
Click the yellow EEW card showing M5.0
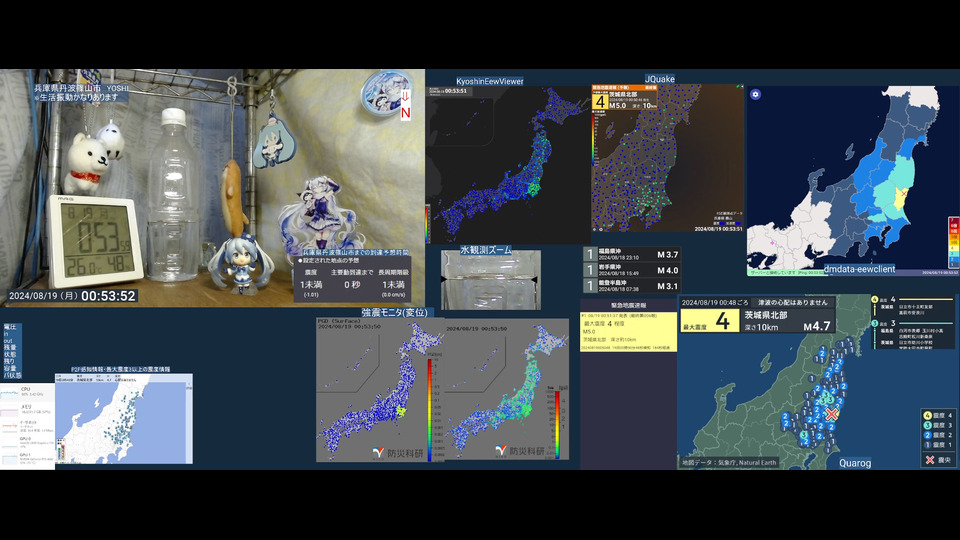[628, 331]
